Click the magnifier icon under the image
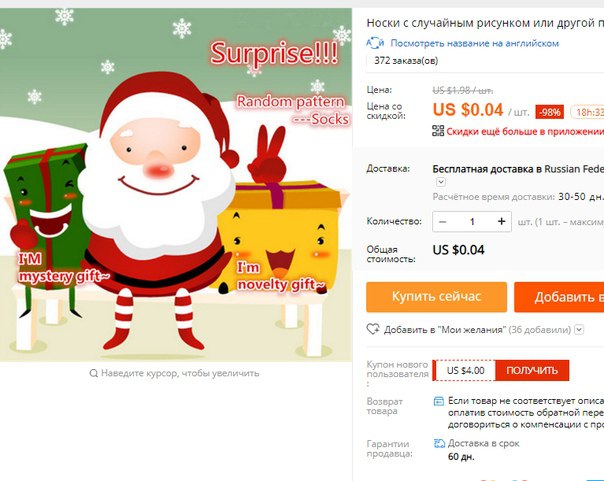 93,373
